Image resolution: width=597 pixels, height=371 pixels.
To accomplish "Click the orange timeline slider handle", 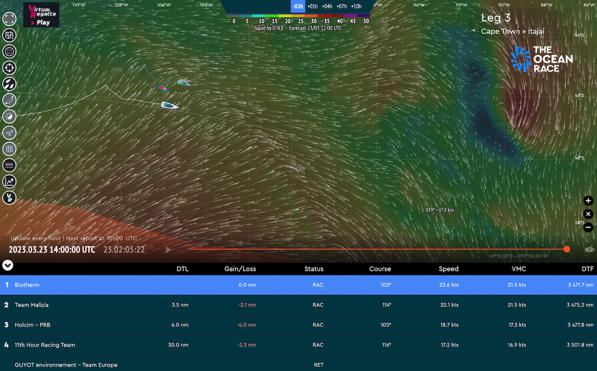I will [x=567, y=249].
